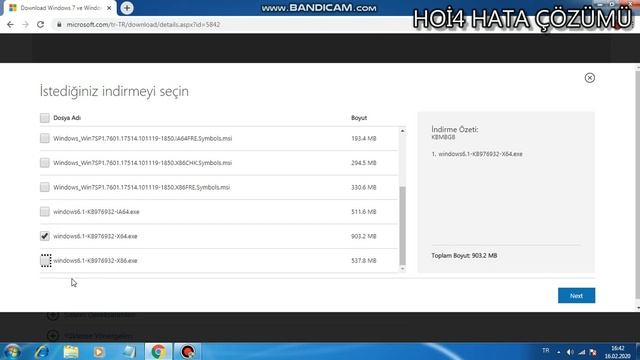Click the Dosya Adı column header

(67, 118)
